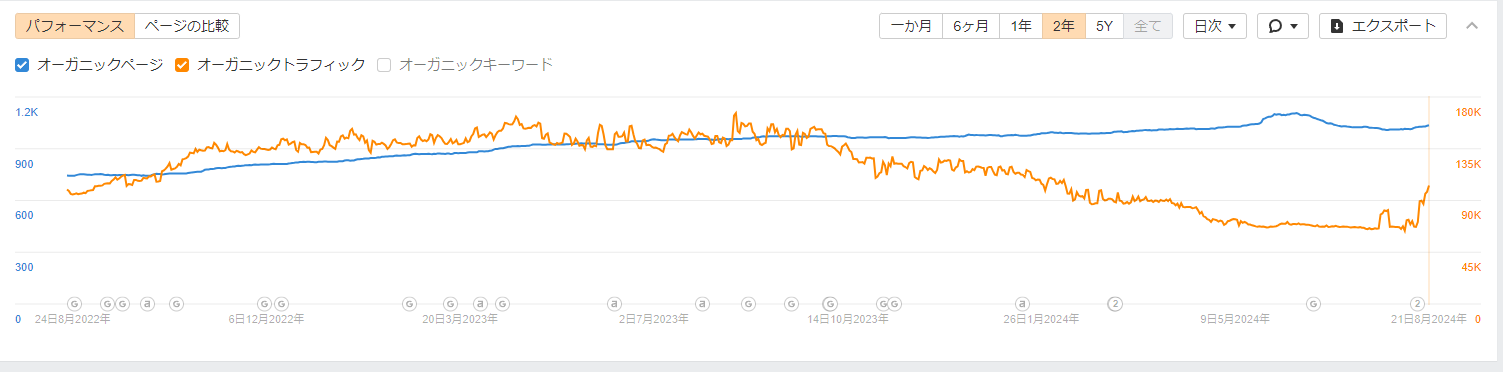Click the G marker between May and August 2024
The width and height of the screenshot is (1503, 372).
1313,303
